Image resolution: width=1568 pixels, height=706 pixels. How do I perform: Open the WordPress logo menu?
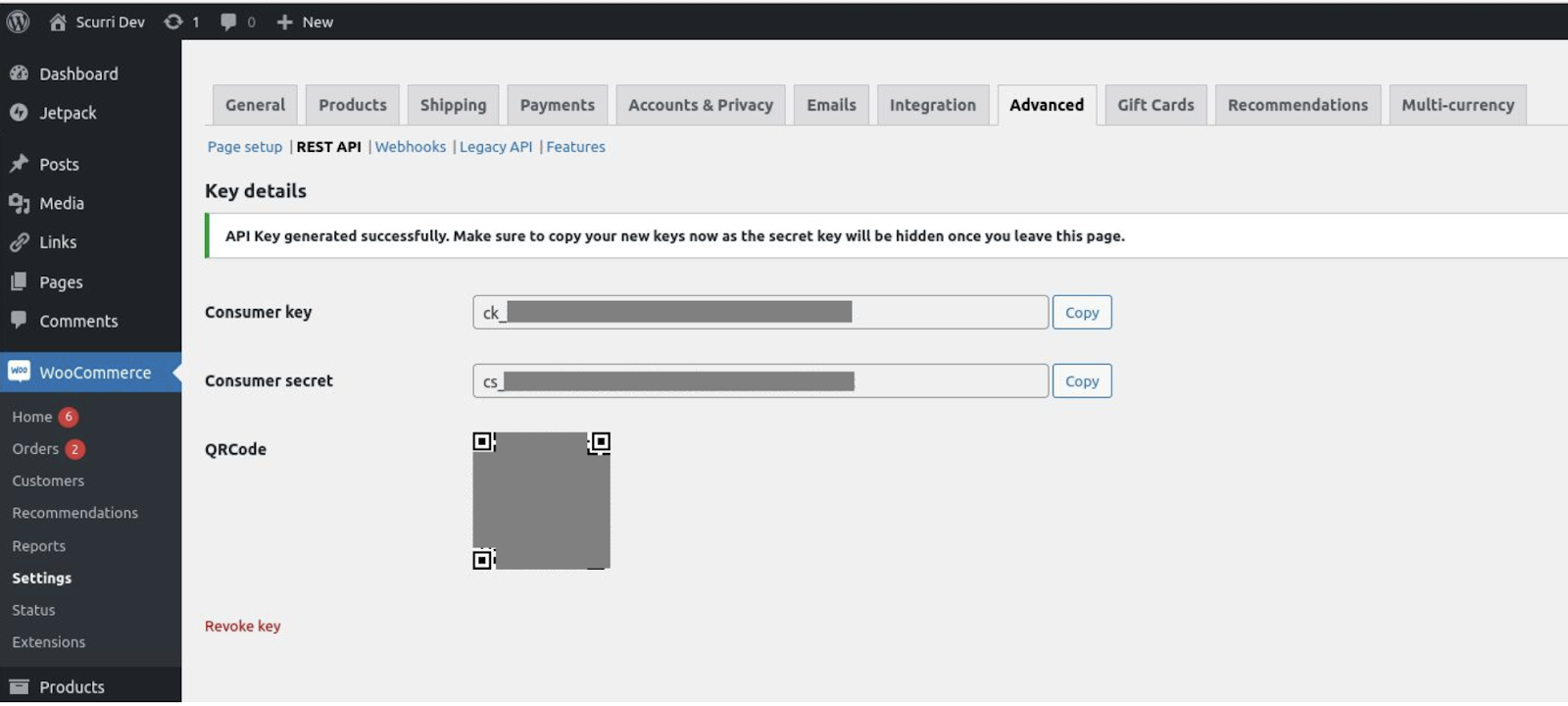(18, 22)
